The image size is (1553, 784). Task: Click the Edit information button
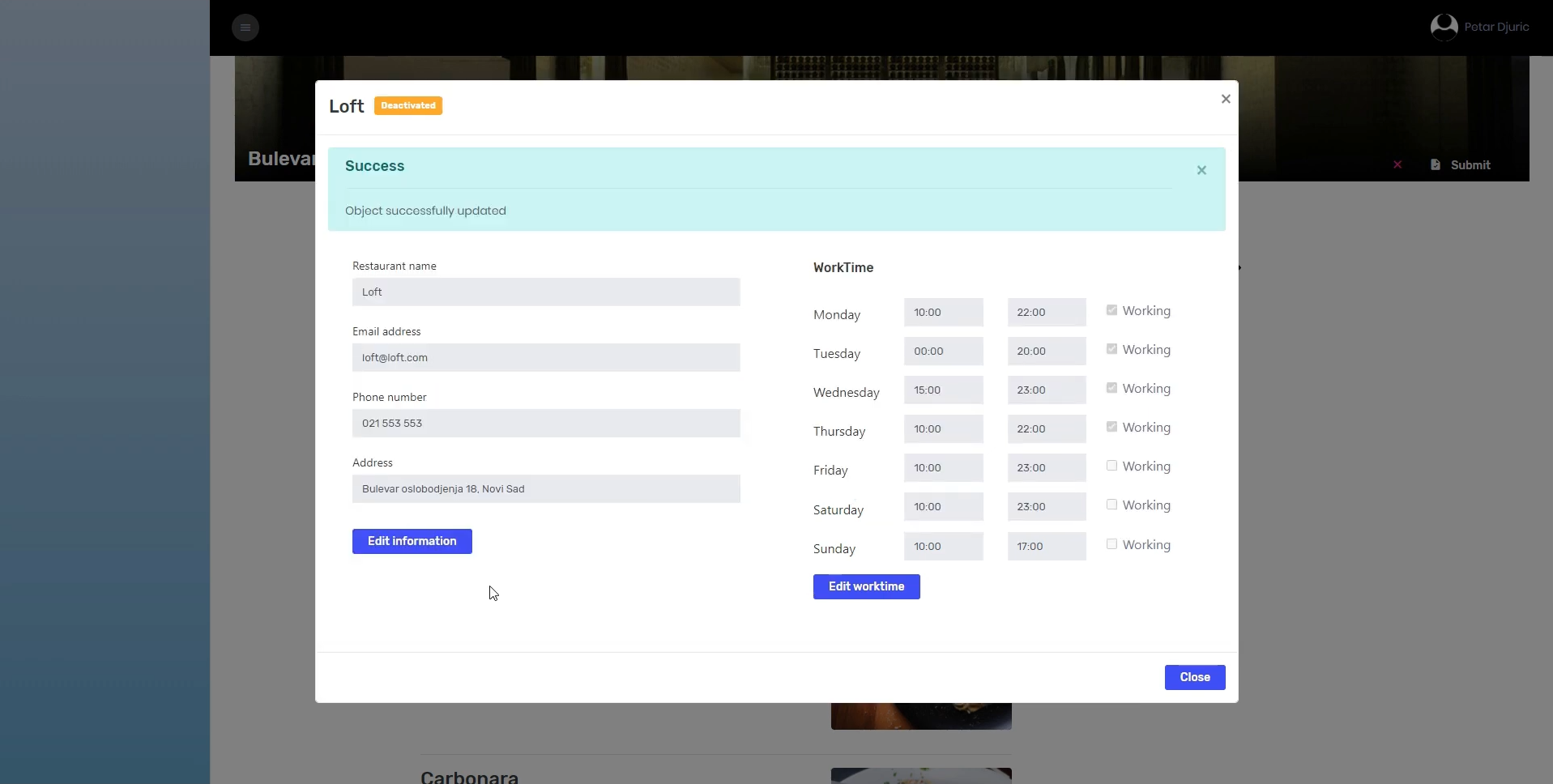click(412, 541)
